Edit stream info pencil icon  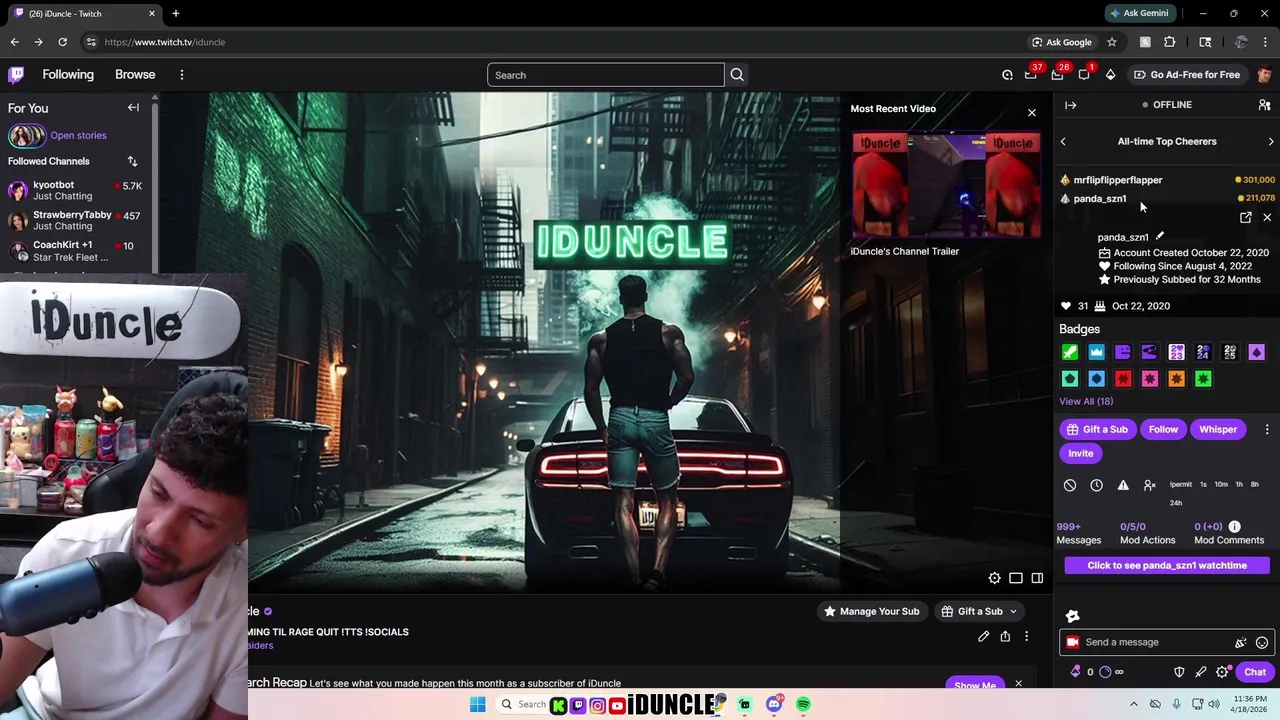point(984,636)
